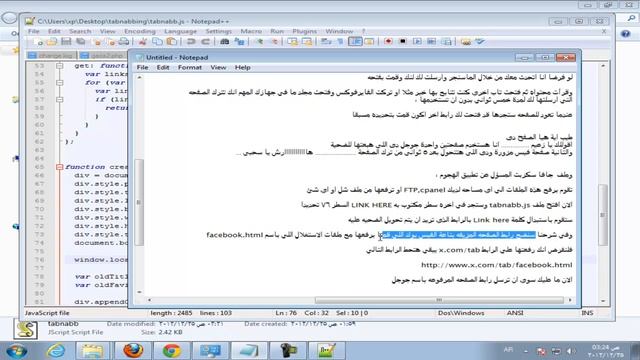Click the Notepad++ icon in the taskbar
640x360 pixels.
coord(327,351)
